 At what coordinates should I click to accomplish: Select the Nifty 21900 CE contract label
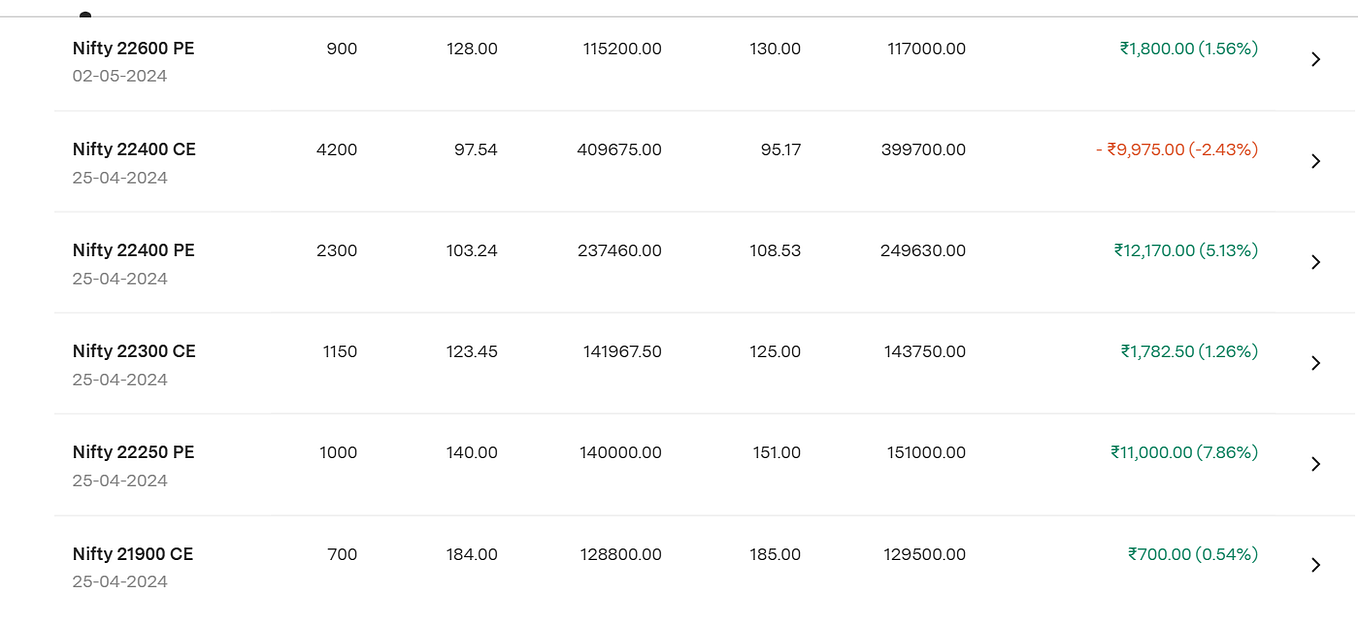134,553
